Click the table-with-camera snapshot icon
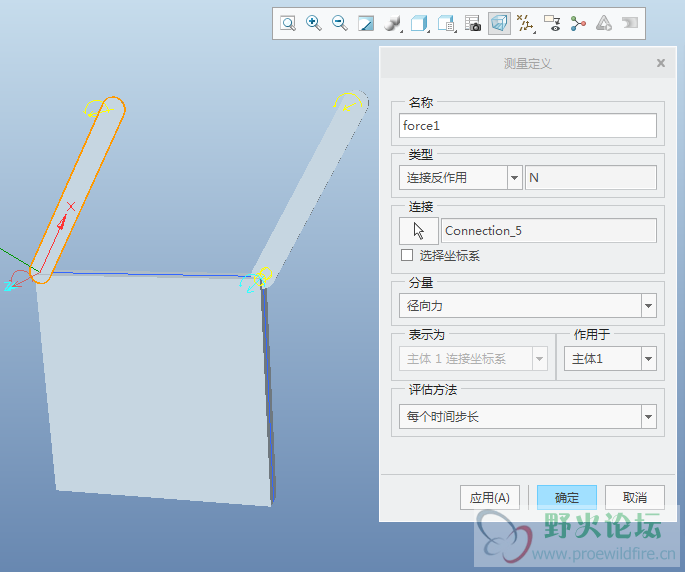Screen dimensions: 685x572 [473, 23]
